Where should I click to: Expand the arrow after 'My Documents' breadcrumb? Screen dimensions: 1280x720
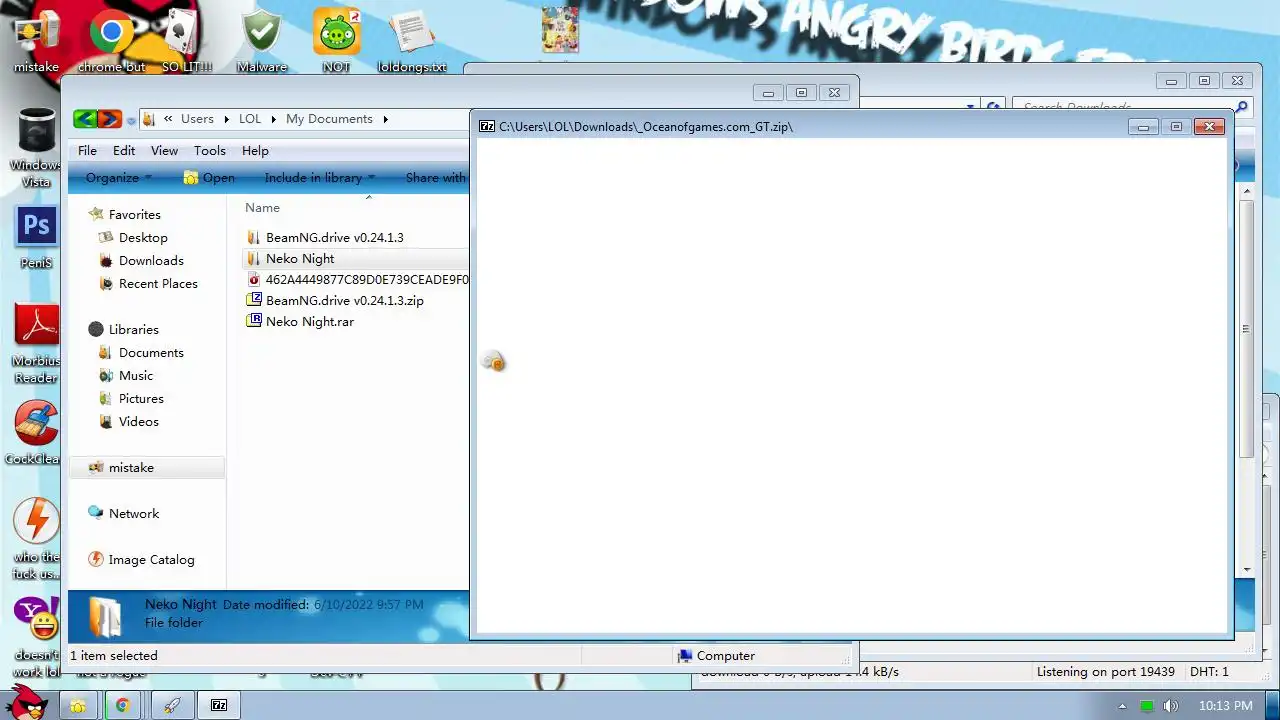pos(385,119)
